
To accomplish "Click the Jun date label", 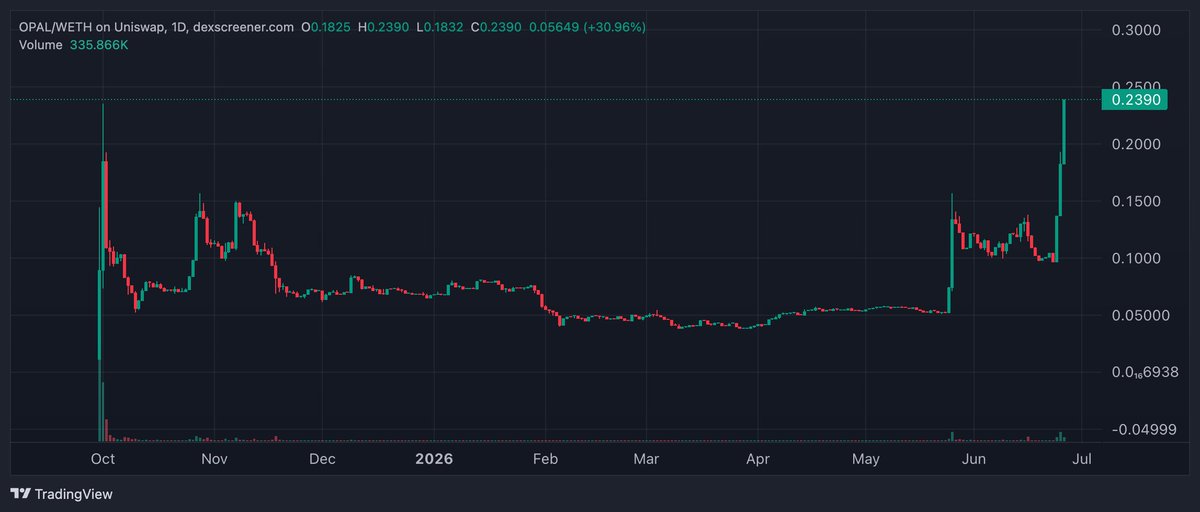I will 976,460.
